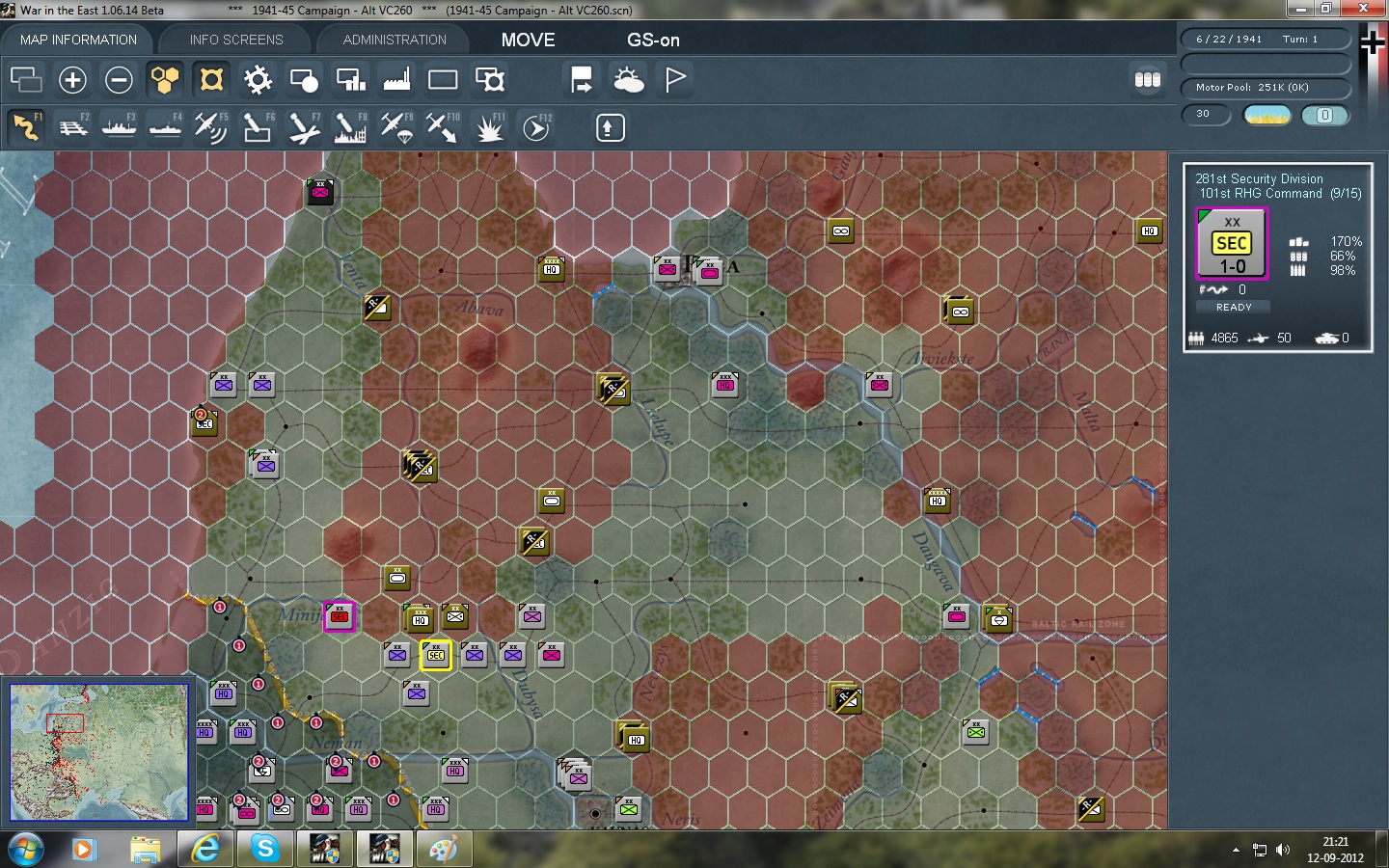Click the GS-on status label
This screenshot has height=868, width=1389.
pos(653,40)
